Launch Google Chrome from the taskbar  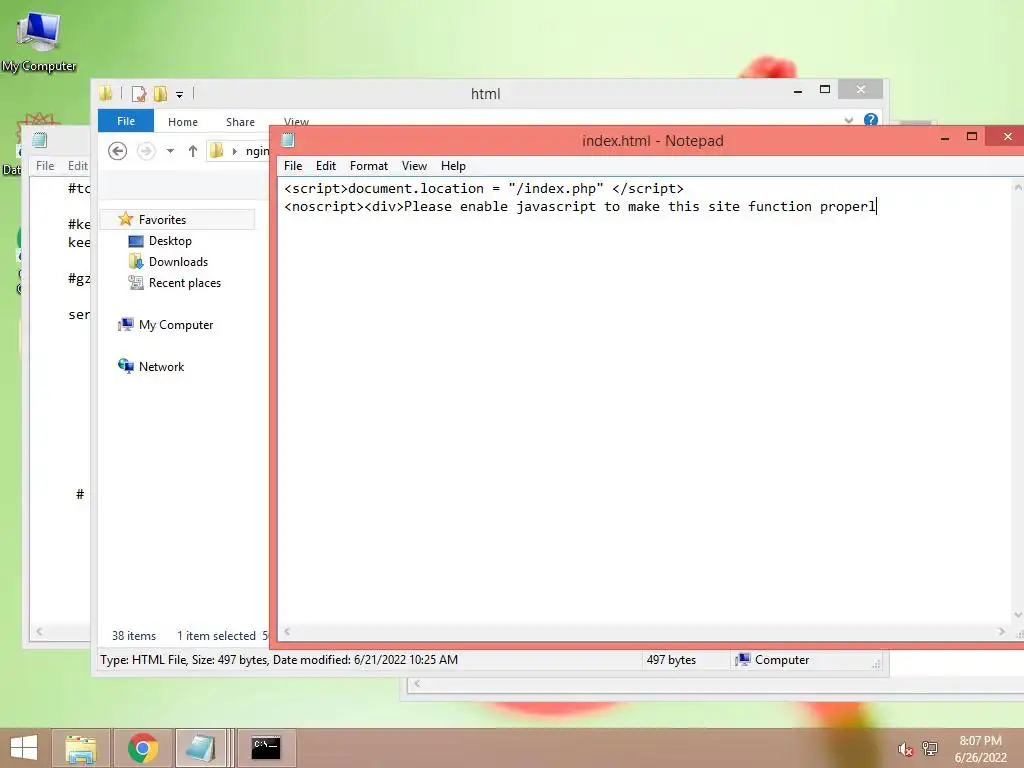143,748
